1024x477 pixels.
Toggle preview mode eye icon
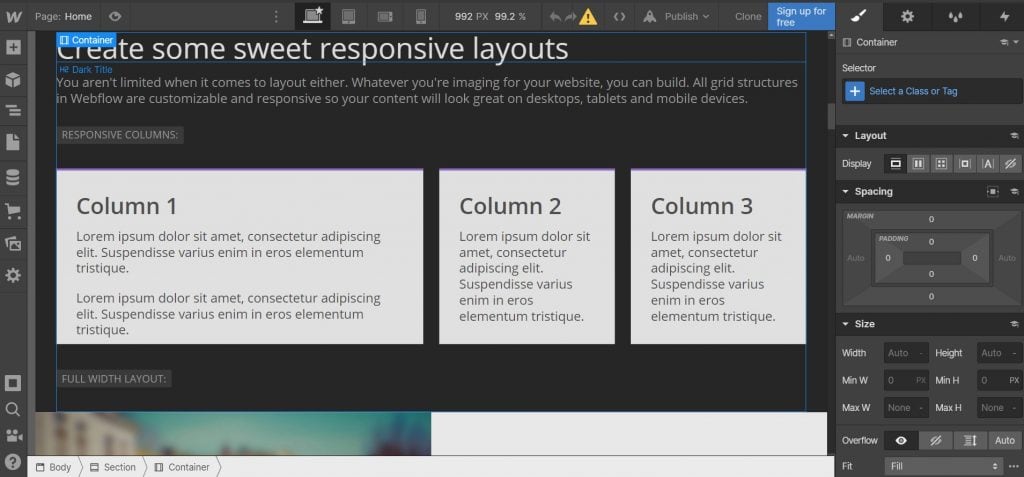[x=116, y=16]
